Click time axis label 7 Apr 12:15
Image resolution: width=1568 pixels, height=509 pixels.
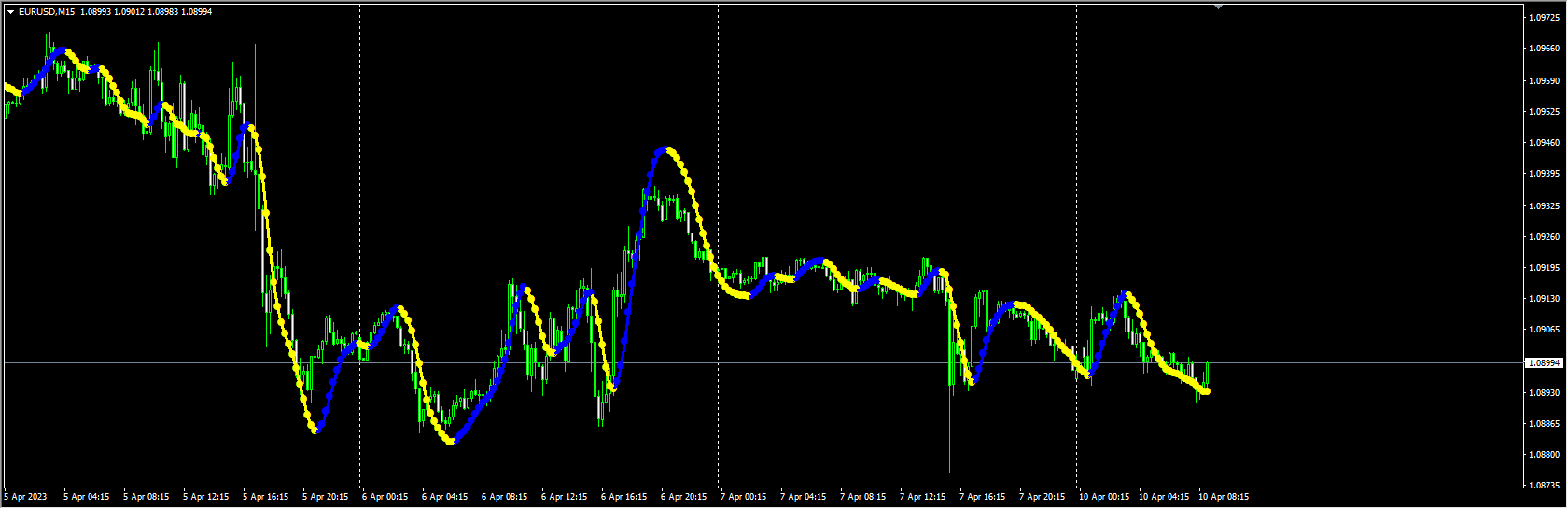923,497
